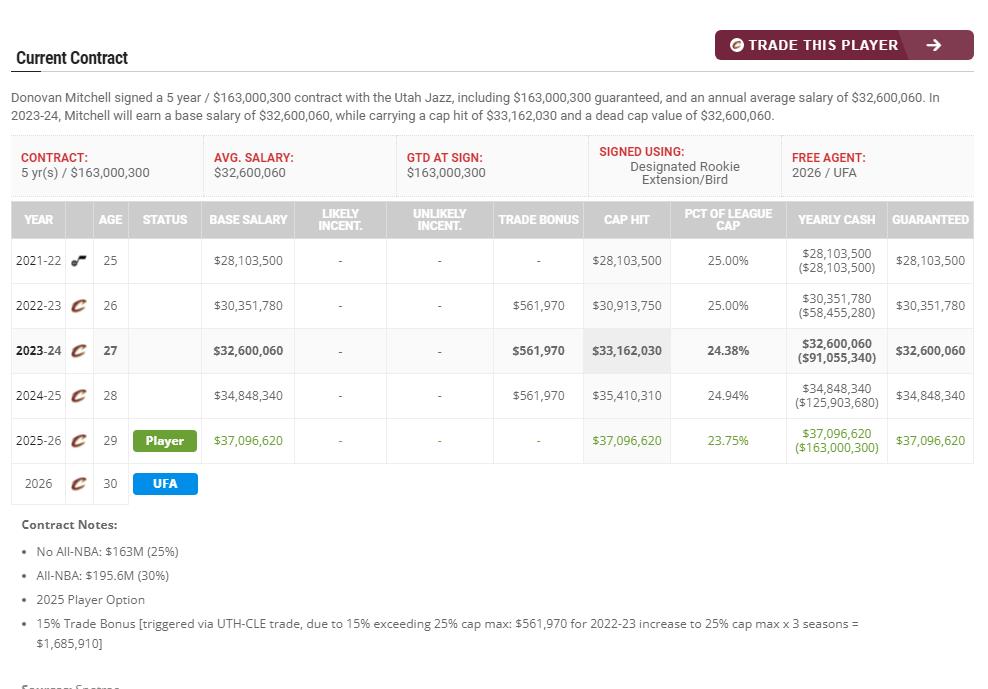Click the No All-NBA: $163M (25%) note
The image size is (988, 689).
[107, 552]
